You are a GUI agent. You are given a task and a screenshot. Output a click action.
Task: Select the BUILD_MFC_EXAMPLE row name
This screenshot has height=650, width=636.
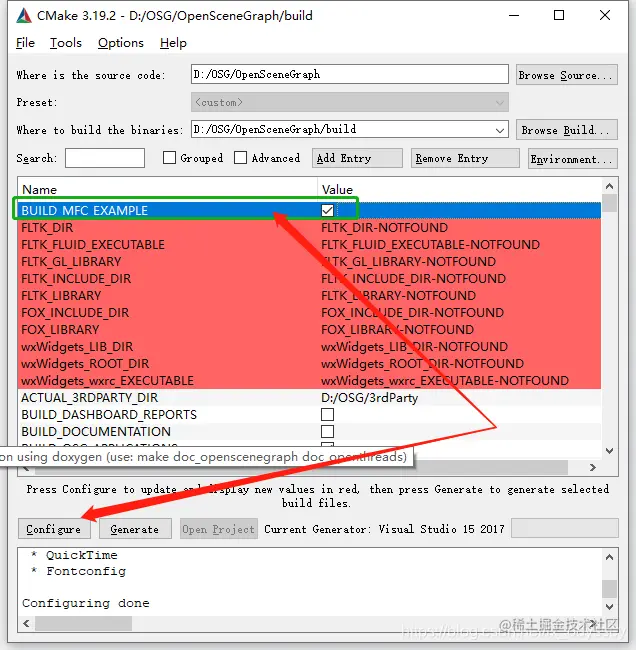click(x=85, y=211)
